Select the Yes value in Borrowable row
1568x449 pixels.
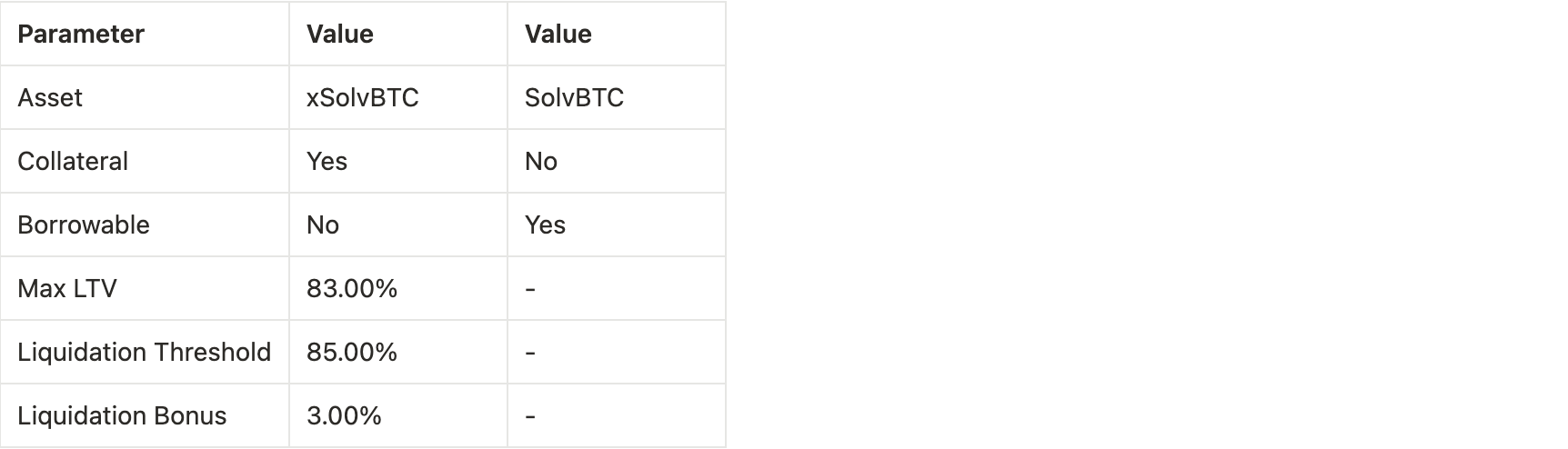546,225
